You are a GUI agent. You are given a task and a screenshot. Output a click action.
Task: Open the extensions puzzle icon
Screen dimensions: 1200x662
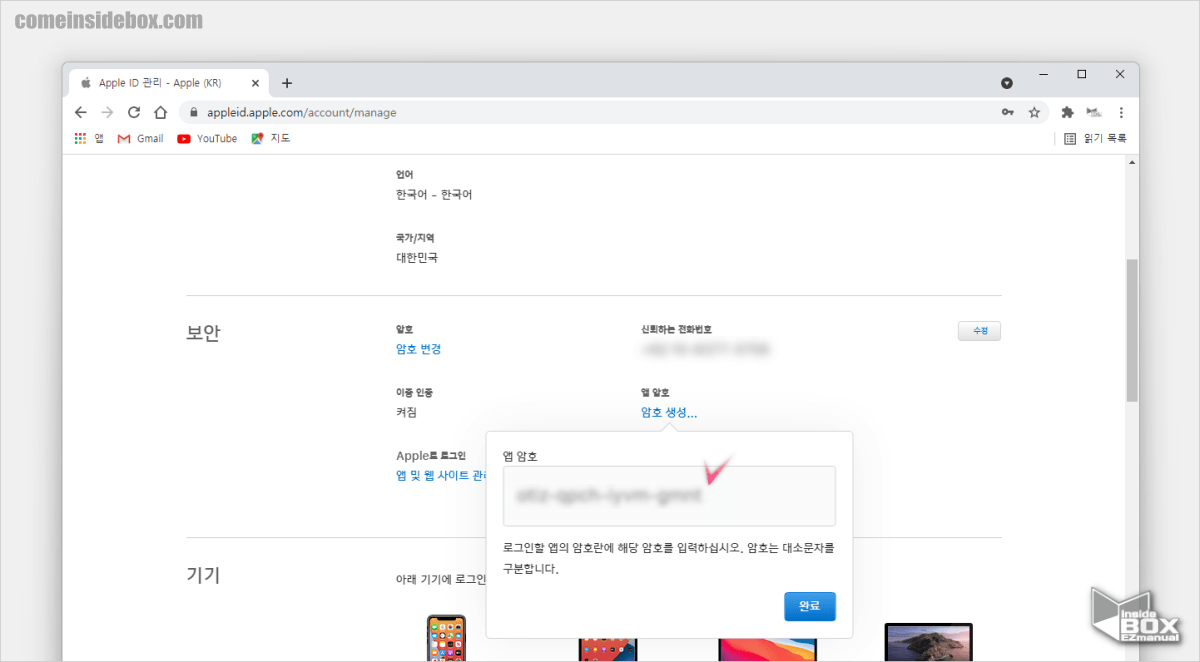pos(1067,112)
